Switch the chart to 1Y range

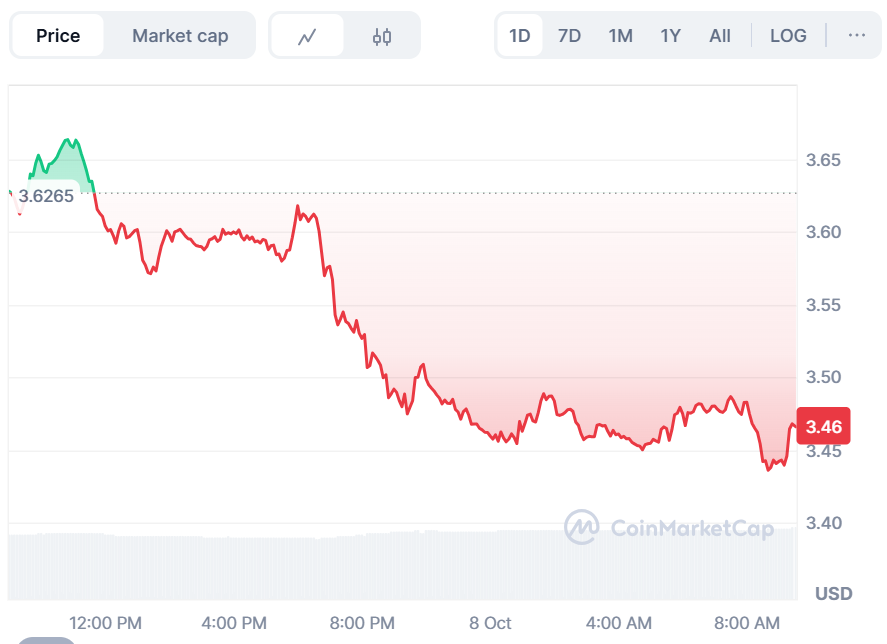coord(671,35)
